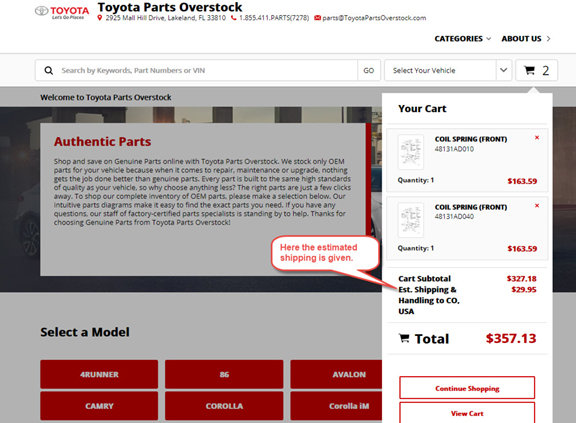This screenshot has width=576, height=423.
Task: Click the 1.855.411.PARTS phone number
Action: click(274, 18)
